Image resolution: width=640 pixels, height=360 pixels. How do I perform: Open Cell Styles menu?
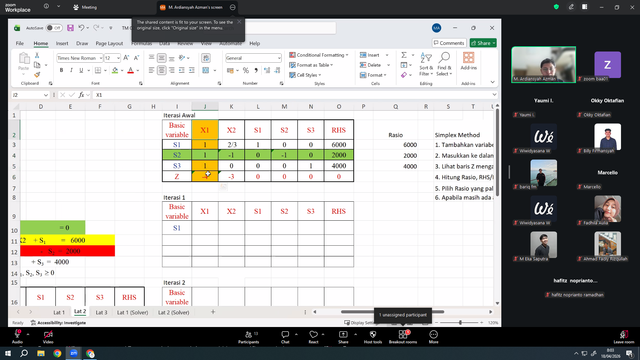coord(305,75)
